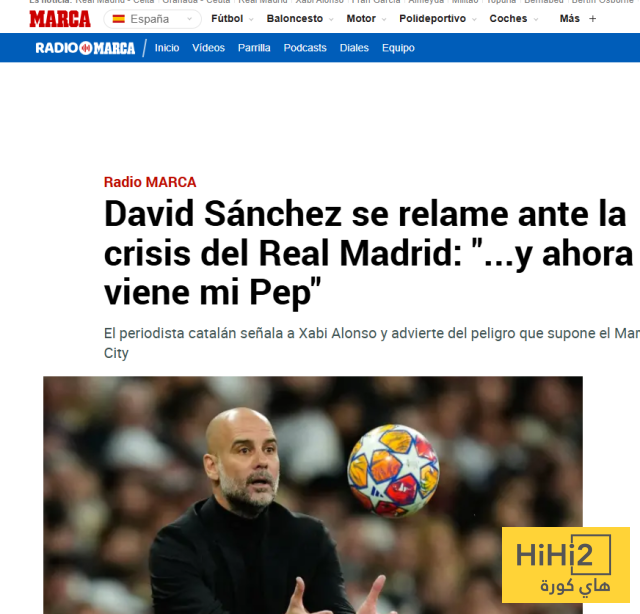Open the Radio MARCA logo link
Viewport: 640px width, 614px height.
click(85, 48)
